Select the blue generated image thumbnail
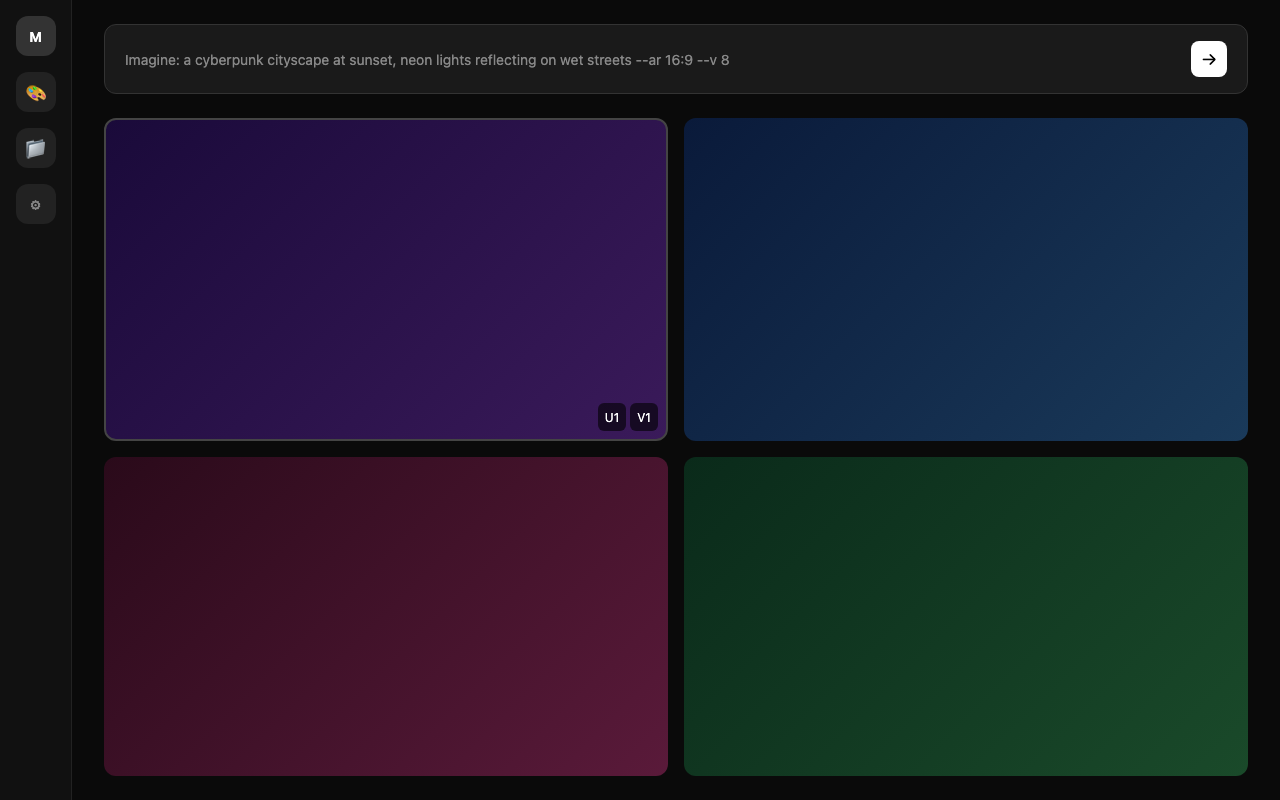 (x=965, y=279)
